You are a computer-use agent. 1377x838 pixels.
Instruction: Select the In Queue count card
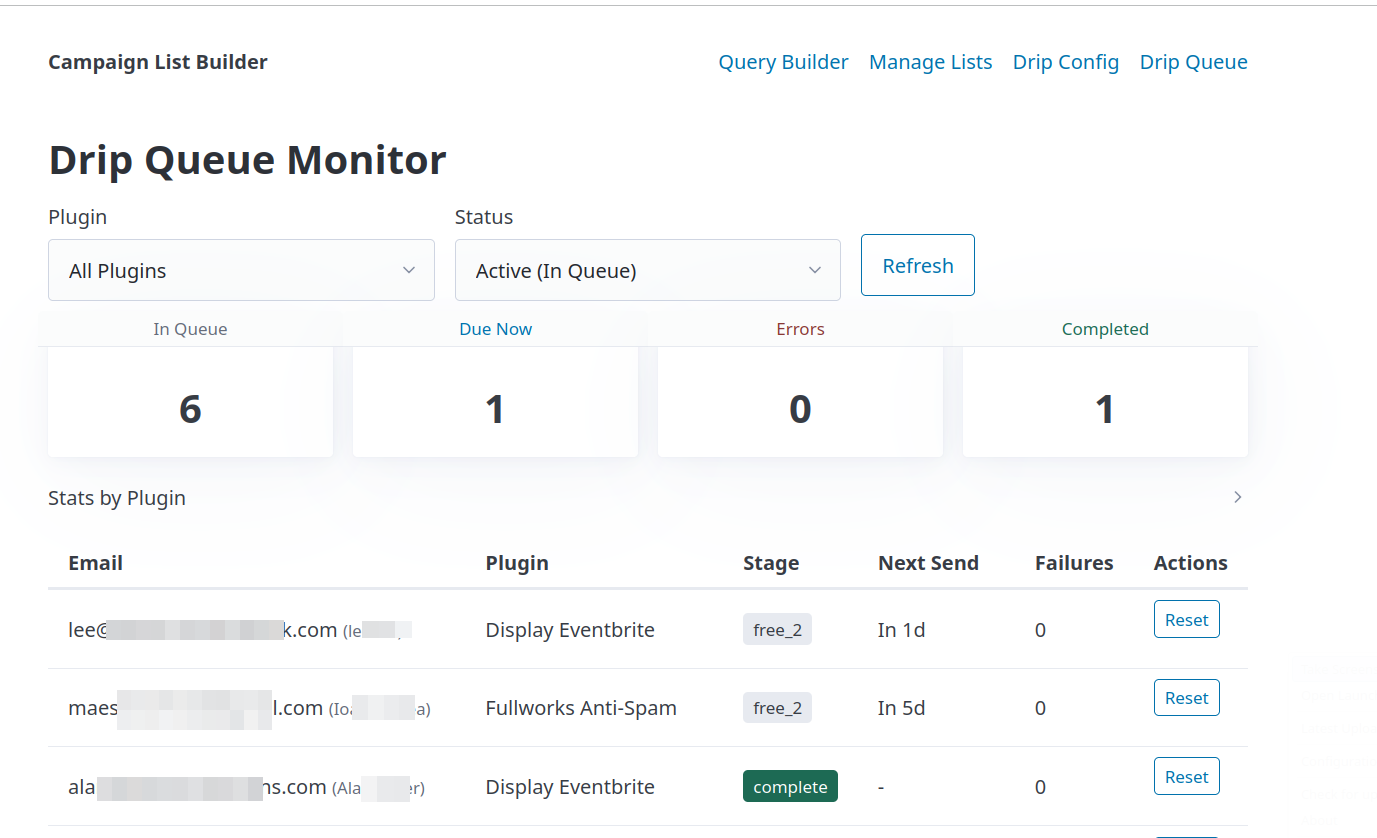tap(190, 400)
